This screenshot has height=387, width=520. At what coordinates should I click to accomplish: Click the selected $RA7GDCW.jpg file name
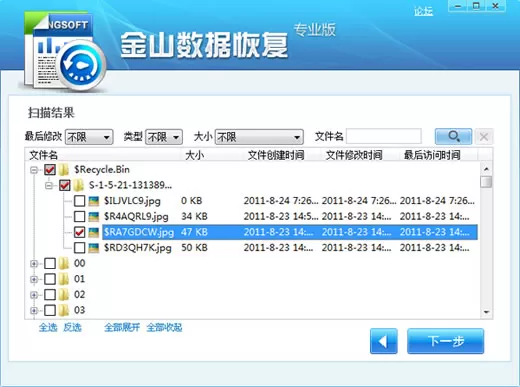[139, 232]
